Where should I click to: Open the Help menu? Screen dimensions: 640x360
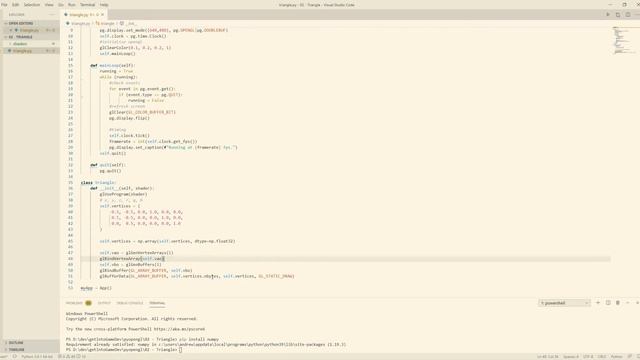(104, 4)
